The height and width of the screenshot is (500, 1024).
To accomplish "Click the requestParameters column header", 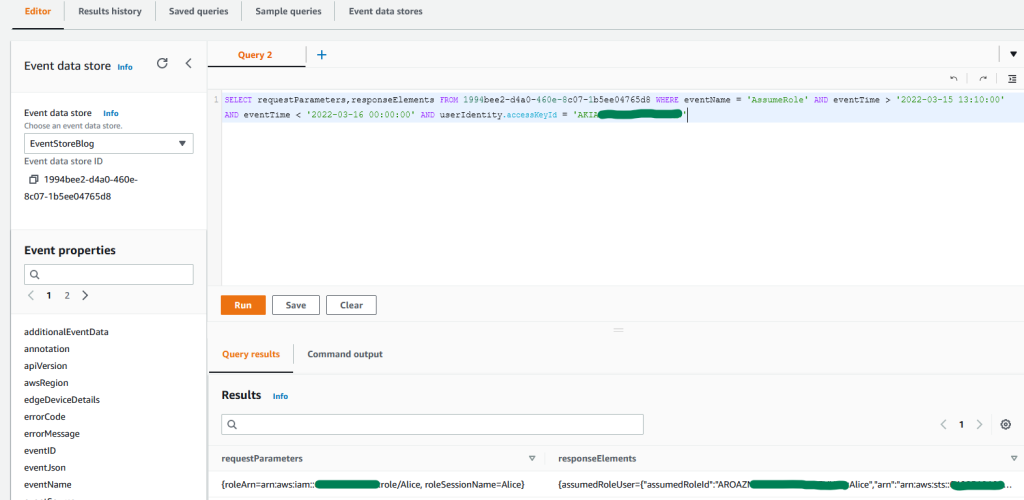I will coord(262,458).
